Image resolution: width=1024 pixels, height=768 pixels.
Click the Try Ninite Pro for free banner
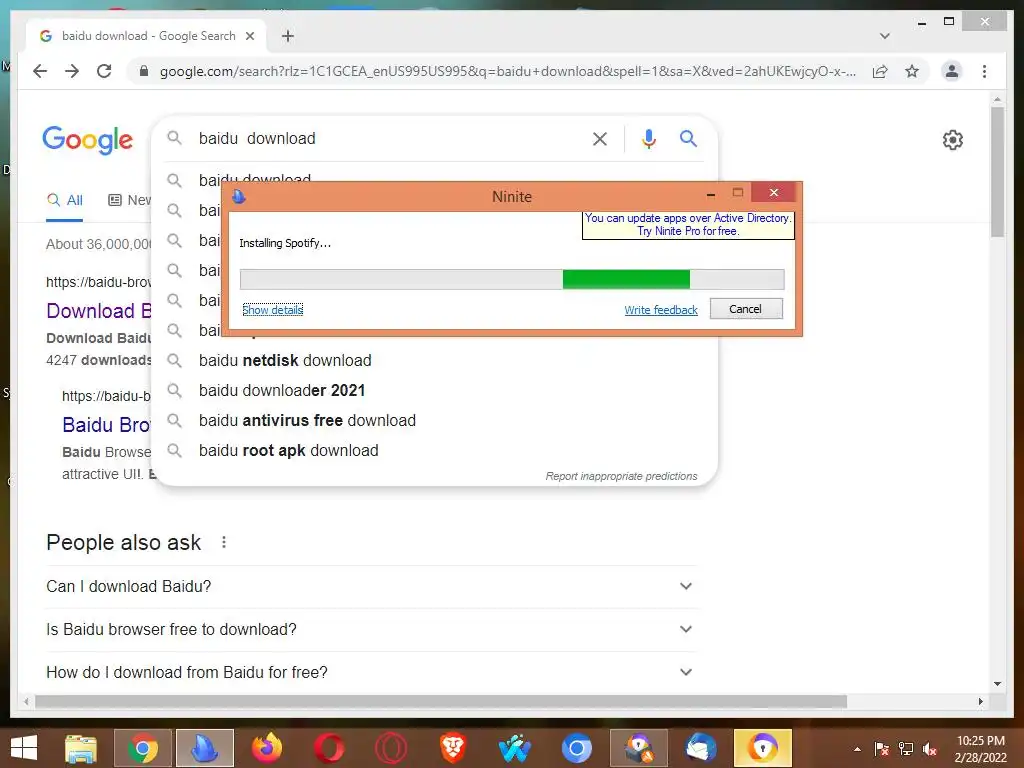point(688,225)
